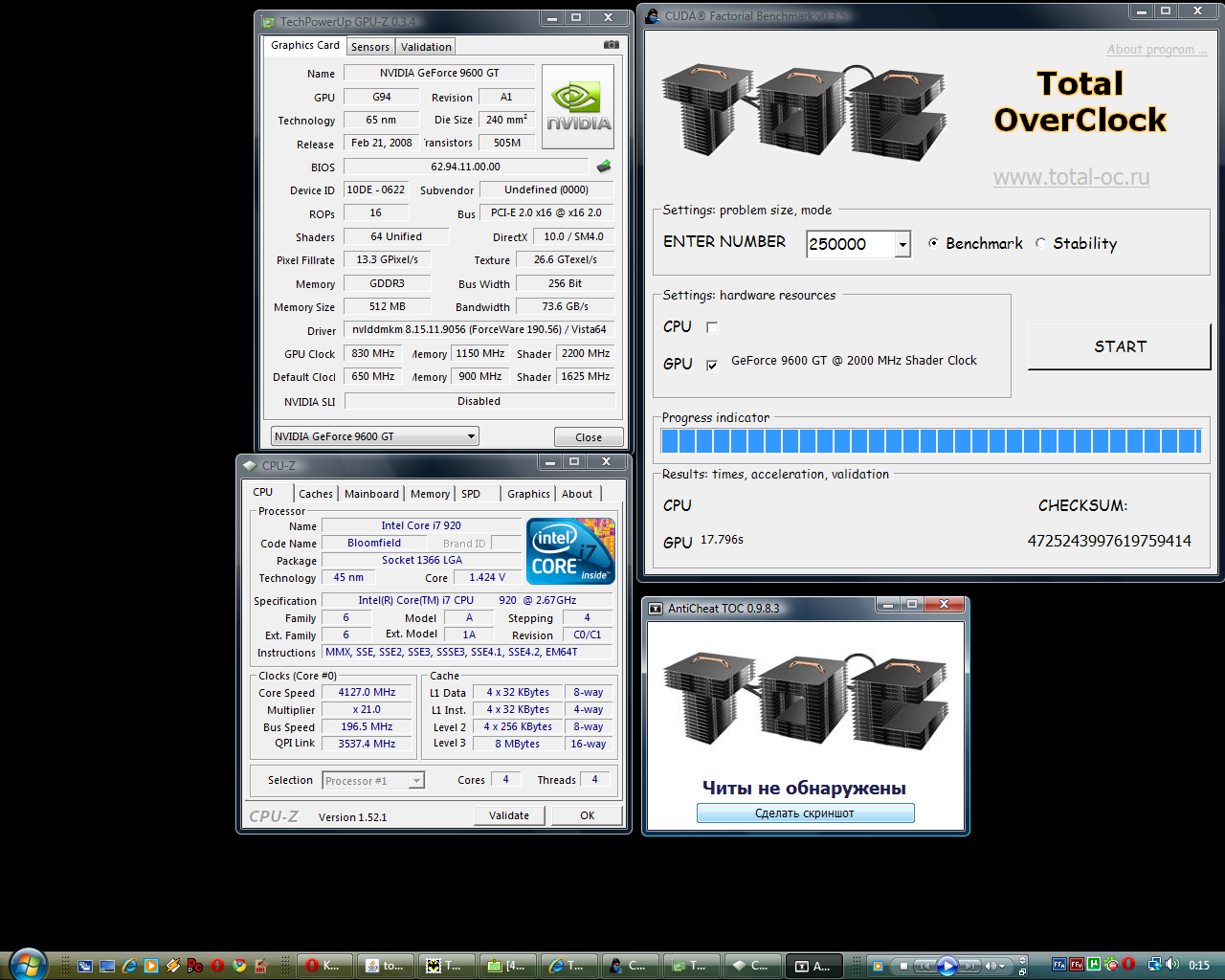Open the Graphics tab in CPU-Z

(x=528, y=494)
